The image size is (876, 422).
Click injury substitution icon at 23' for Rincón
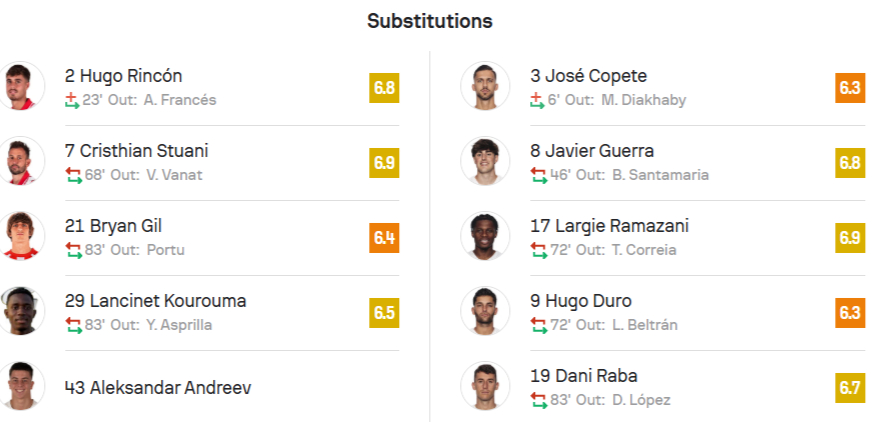coord(72,100)
